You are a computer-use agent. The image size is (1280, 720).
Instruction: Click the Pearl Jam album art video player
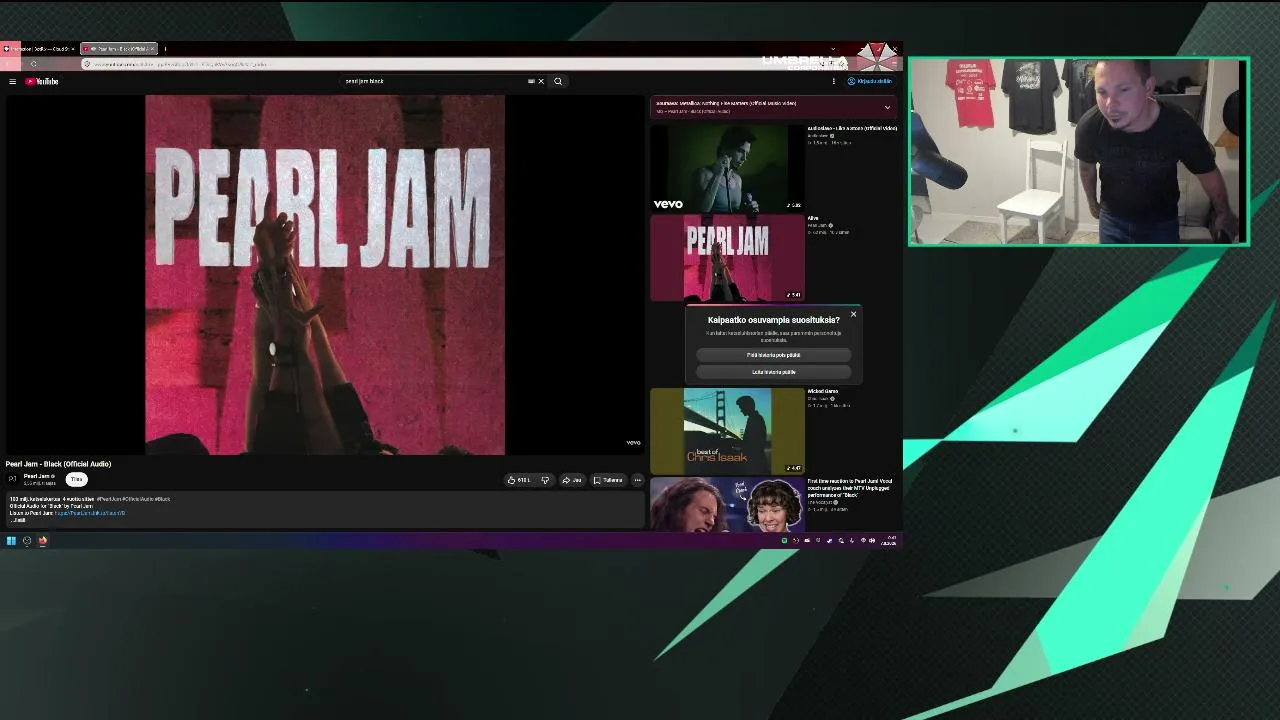pyautogui.click(x=325, y=275)
